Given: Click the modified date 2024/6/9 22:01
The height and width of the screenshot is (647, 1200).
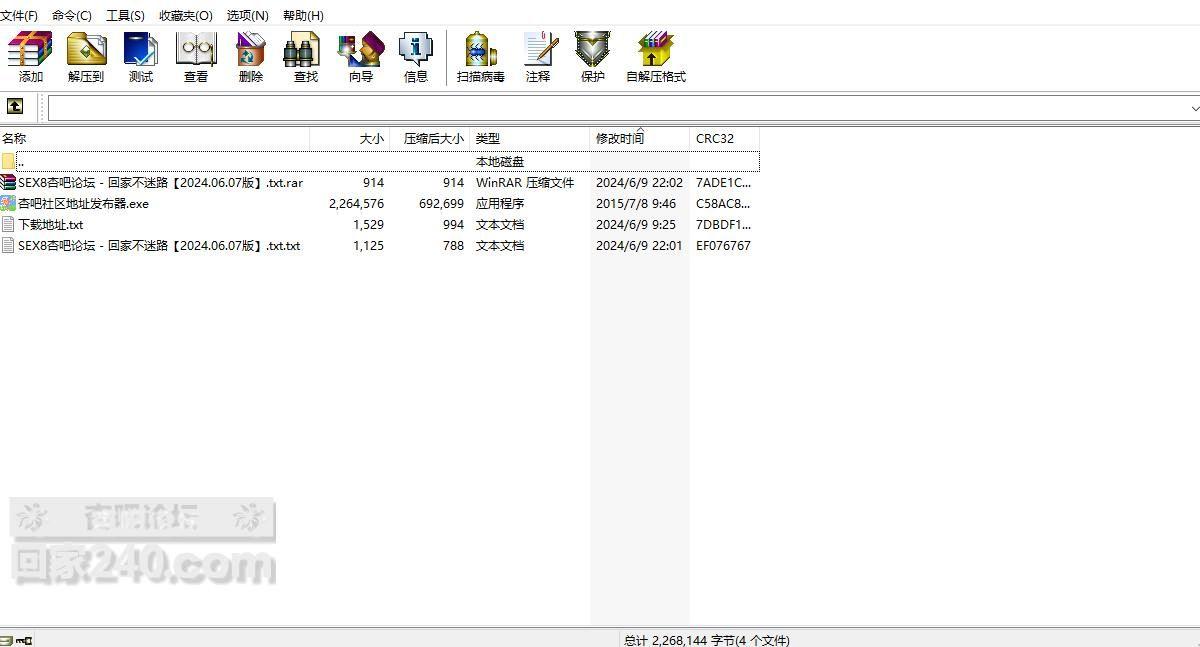Looking at the screenshot, I should click(640, 246).
